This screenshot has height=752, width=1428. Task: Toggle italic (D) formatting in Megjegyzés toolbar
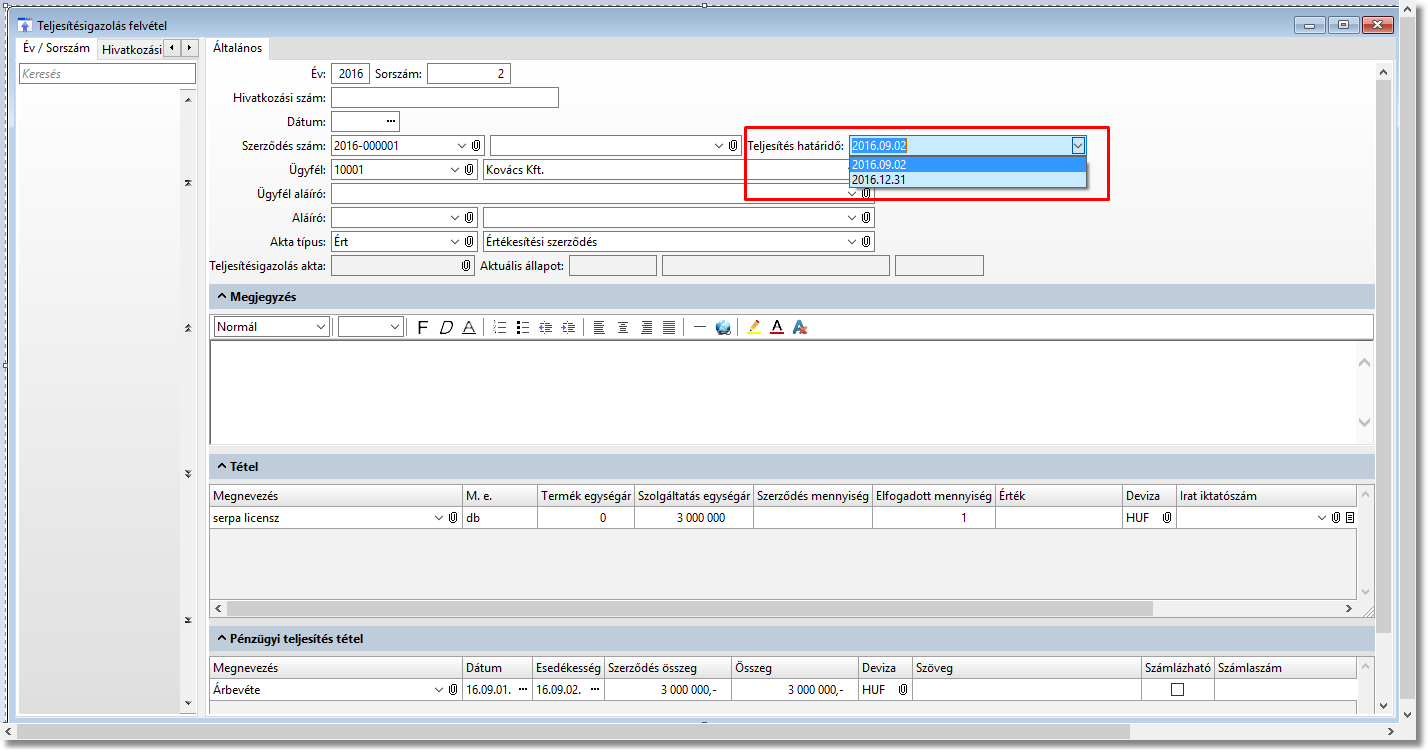446,327
